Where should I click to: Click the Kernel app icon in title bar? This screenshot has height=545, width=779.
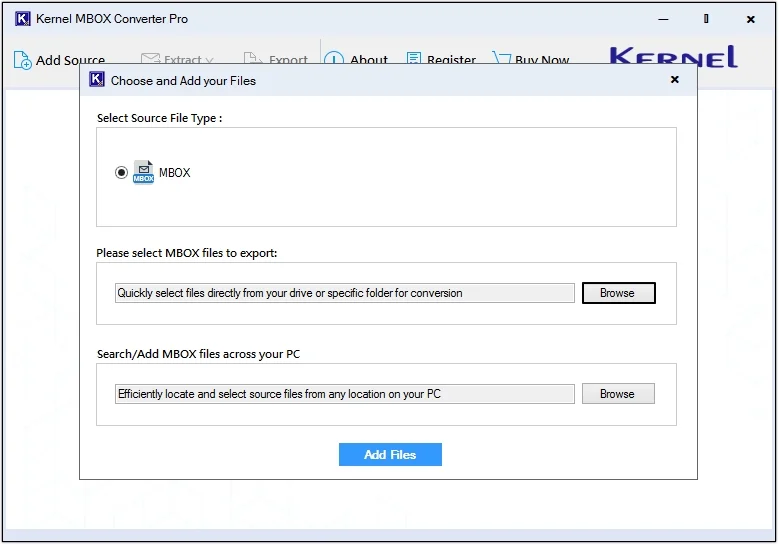22,19
